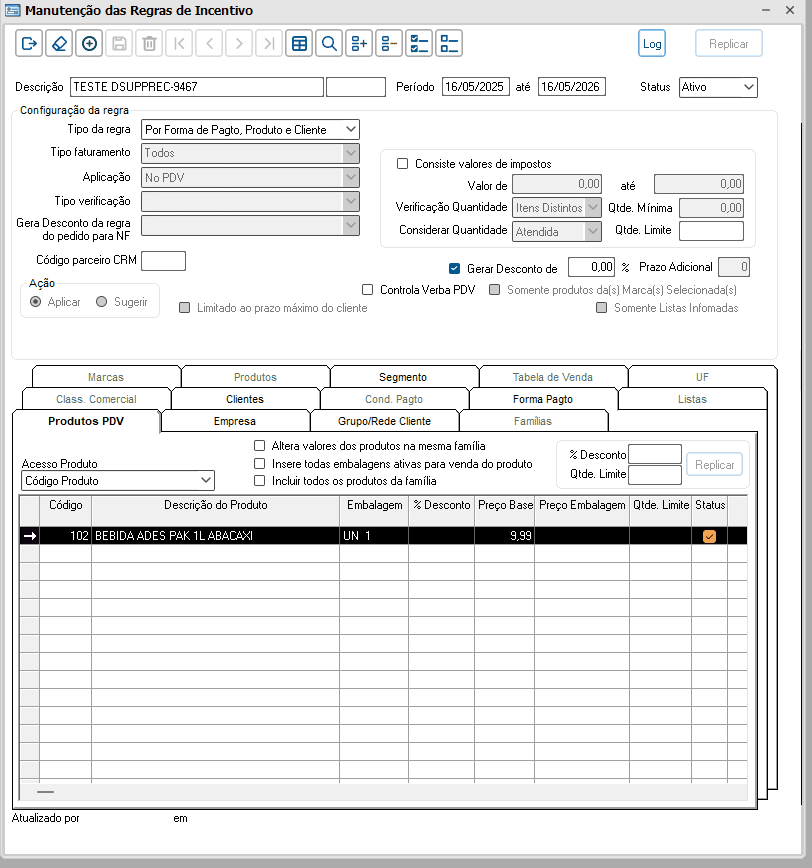Click the remove list item icon
The image size is (812, 868).
389,43
